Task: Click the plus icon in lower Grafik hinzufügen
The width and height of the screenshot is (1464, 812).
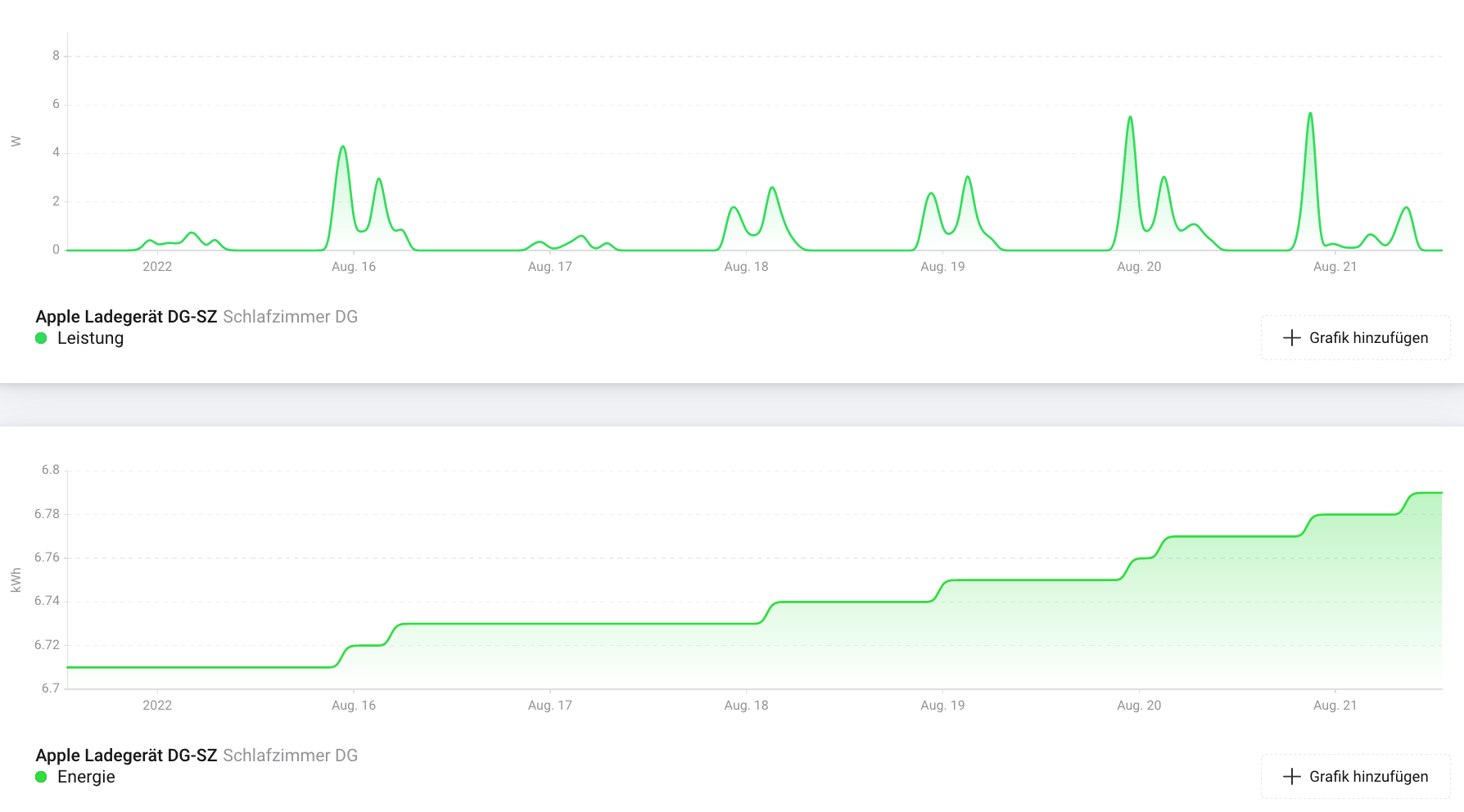Action: [x=1291, y=776]
